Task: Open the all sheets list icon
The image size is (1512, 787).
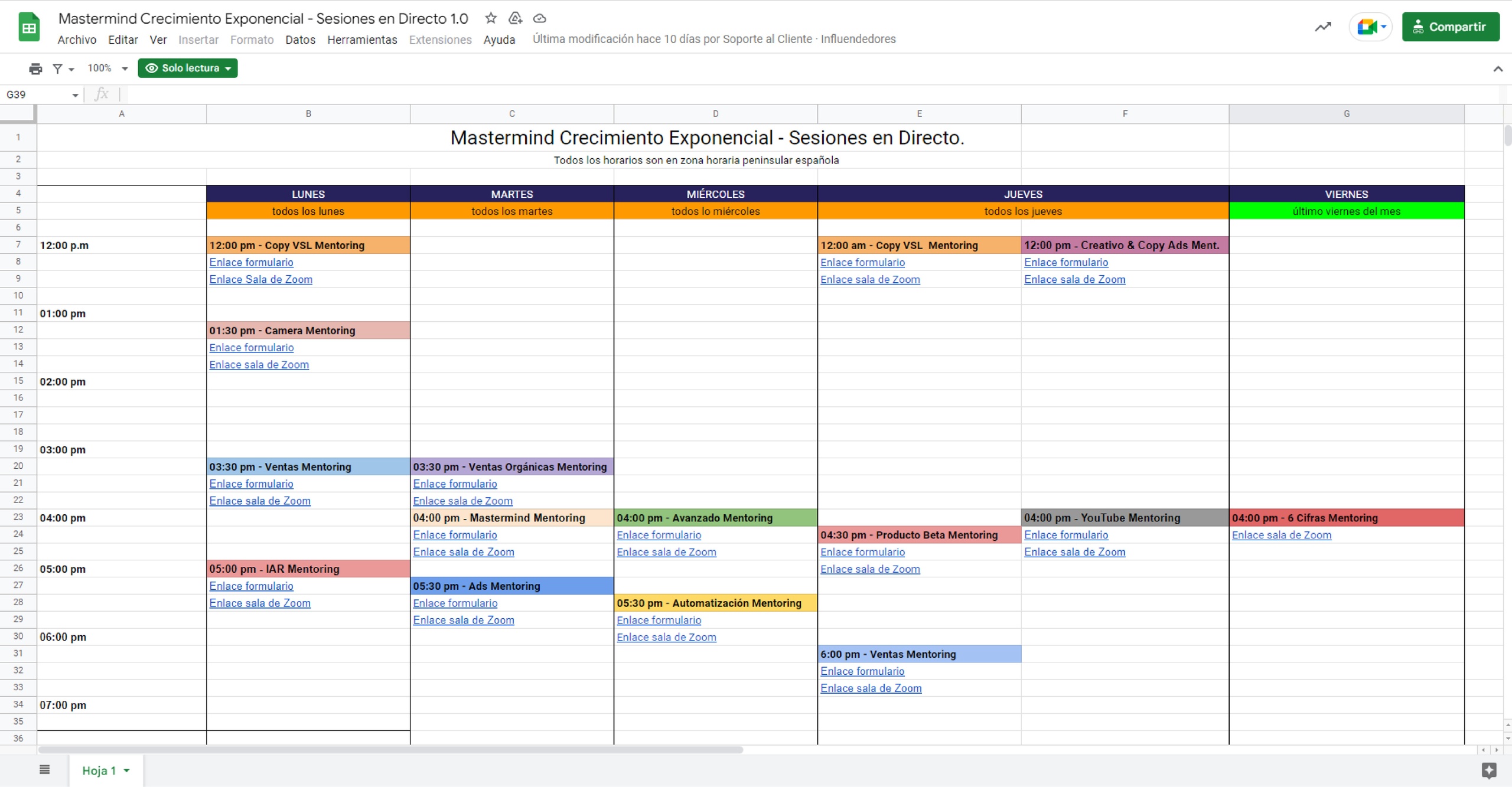Action: [44, 769]
